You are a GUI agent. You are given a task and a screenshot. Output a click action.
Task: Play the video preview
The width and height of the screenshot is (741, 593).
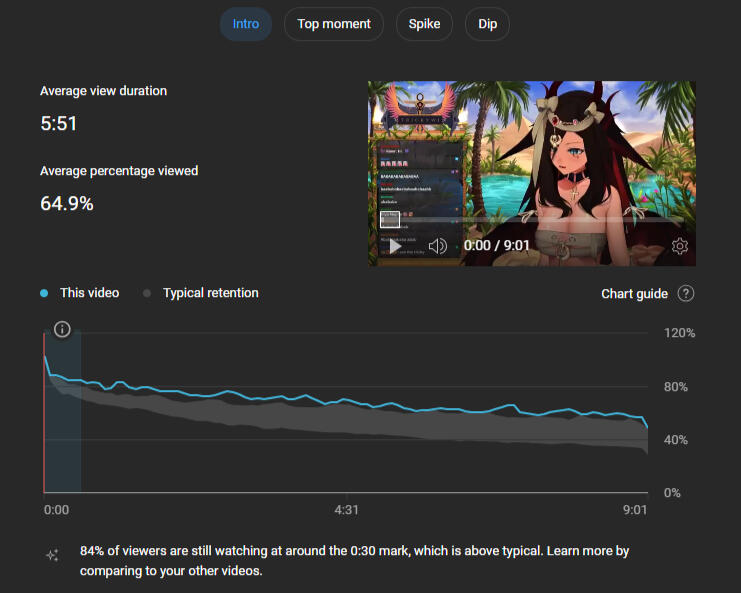coord(394,246)
